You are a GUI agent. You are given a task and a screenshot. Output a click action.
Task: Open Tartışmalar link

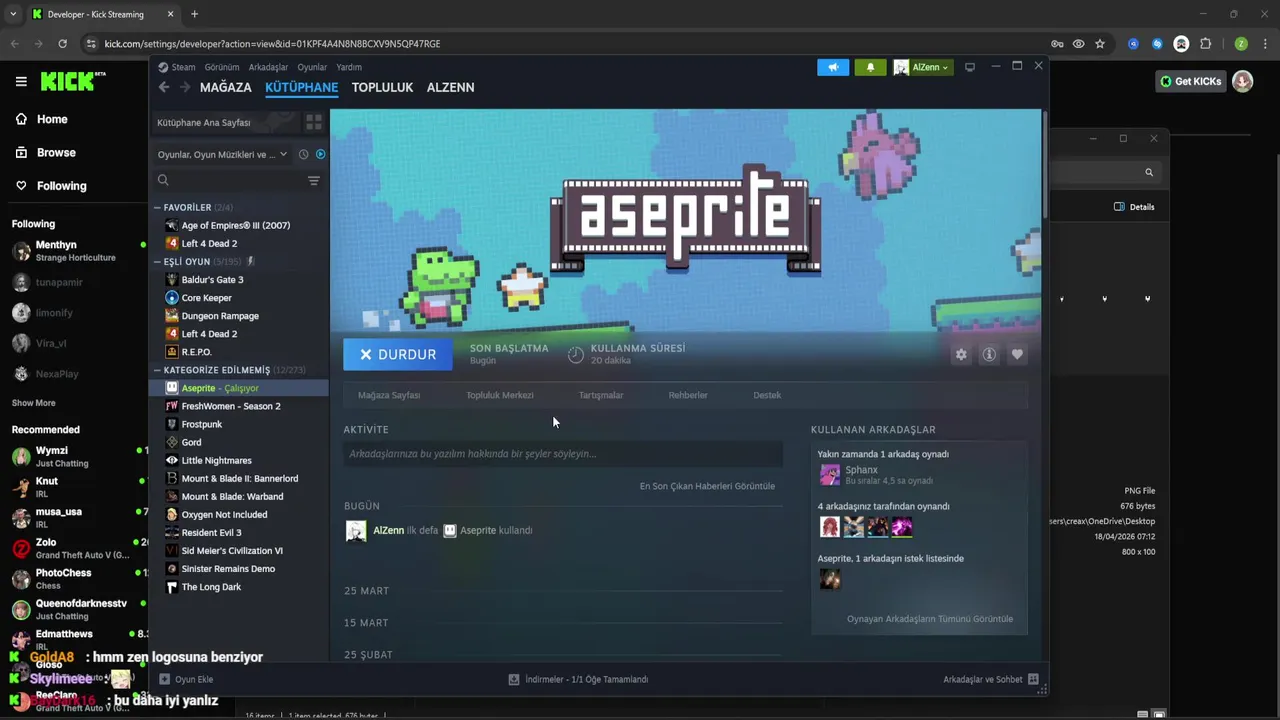pyautogui.click(x=601, y=395)
